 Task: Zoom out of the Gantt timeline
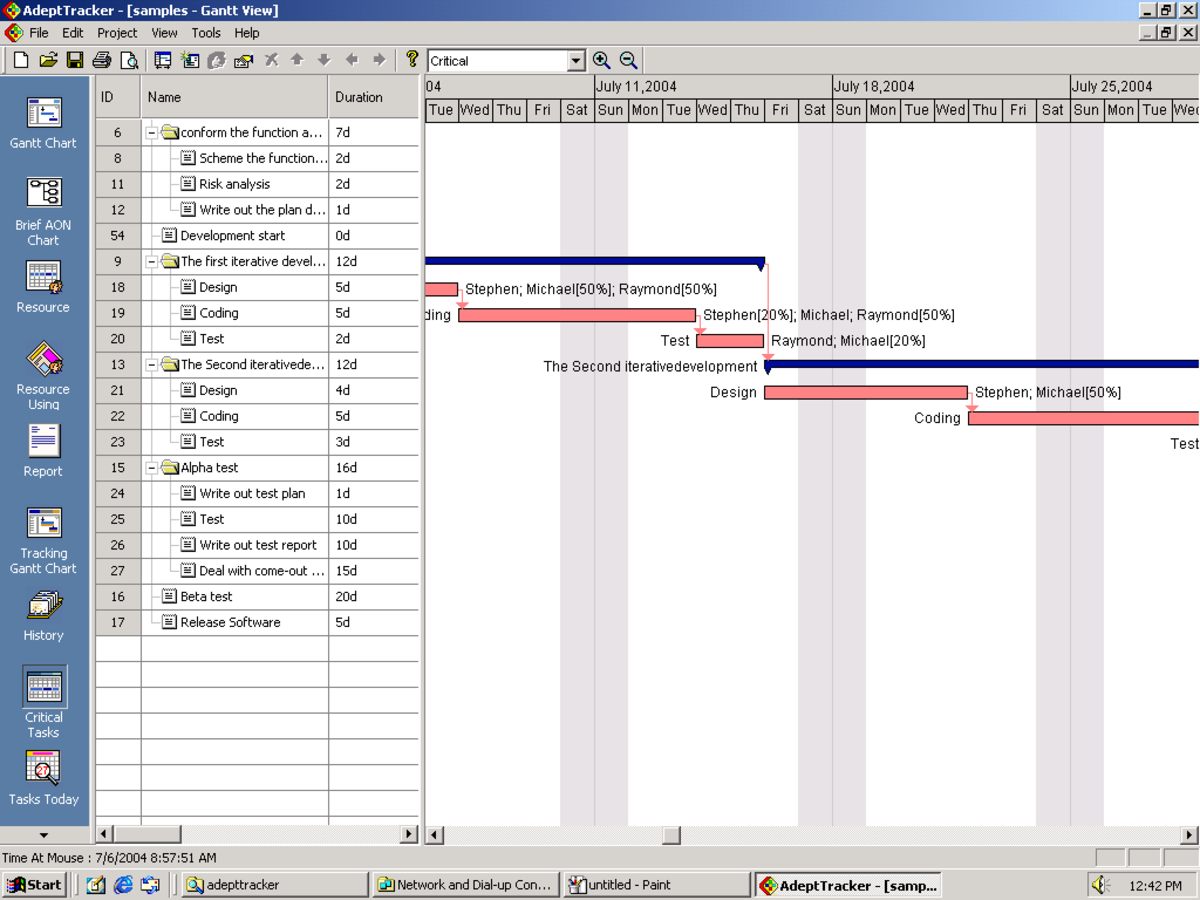click(x=627, y=60)
